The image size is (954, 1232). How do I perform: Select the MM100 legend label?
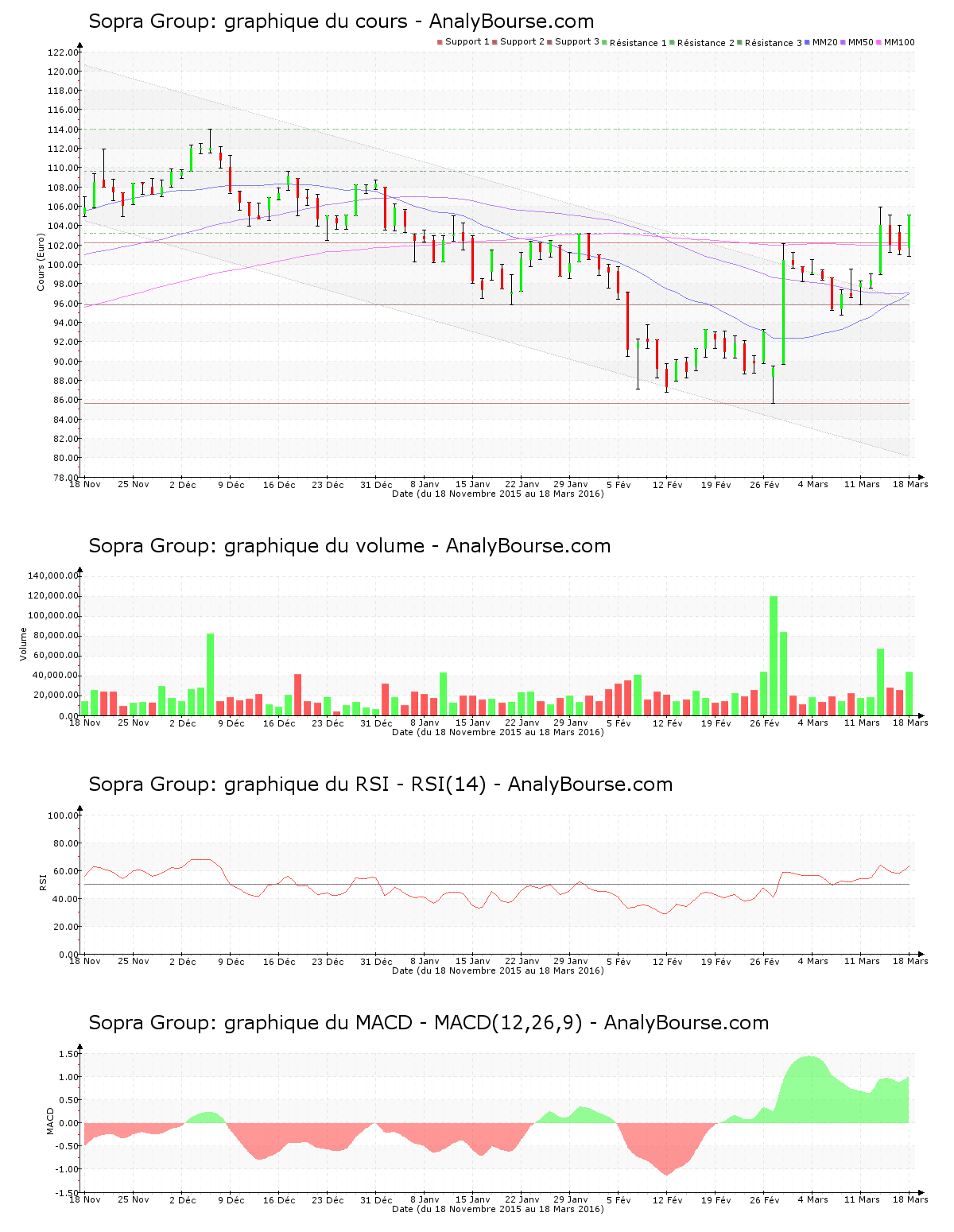tap(899, 42)
